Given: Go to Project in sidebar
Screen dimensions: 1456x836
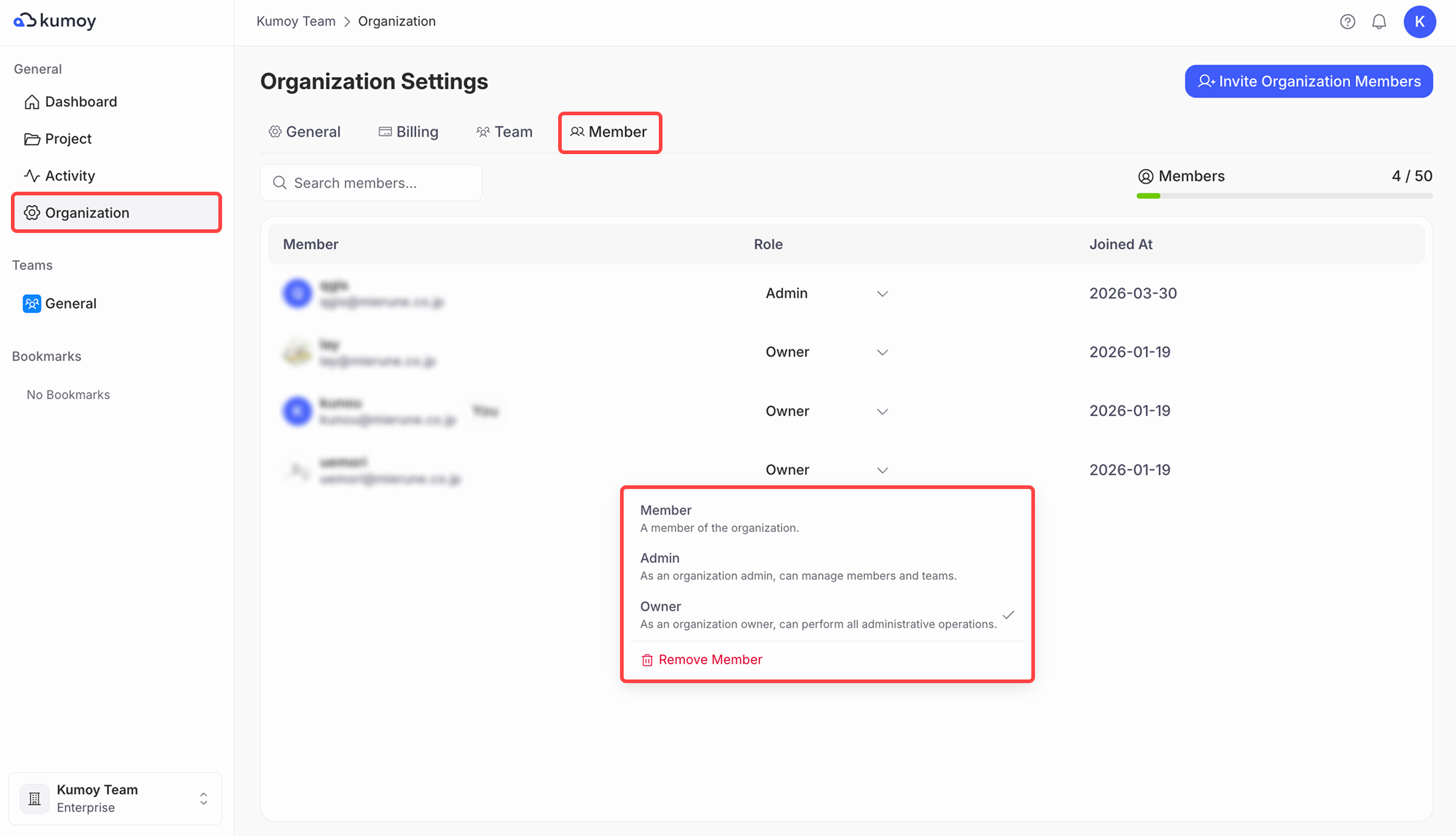Looking at the screenshot, I should coord(68,139).
